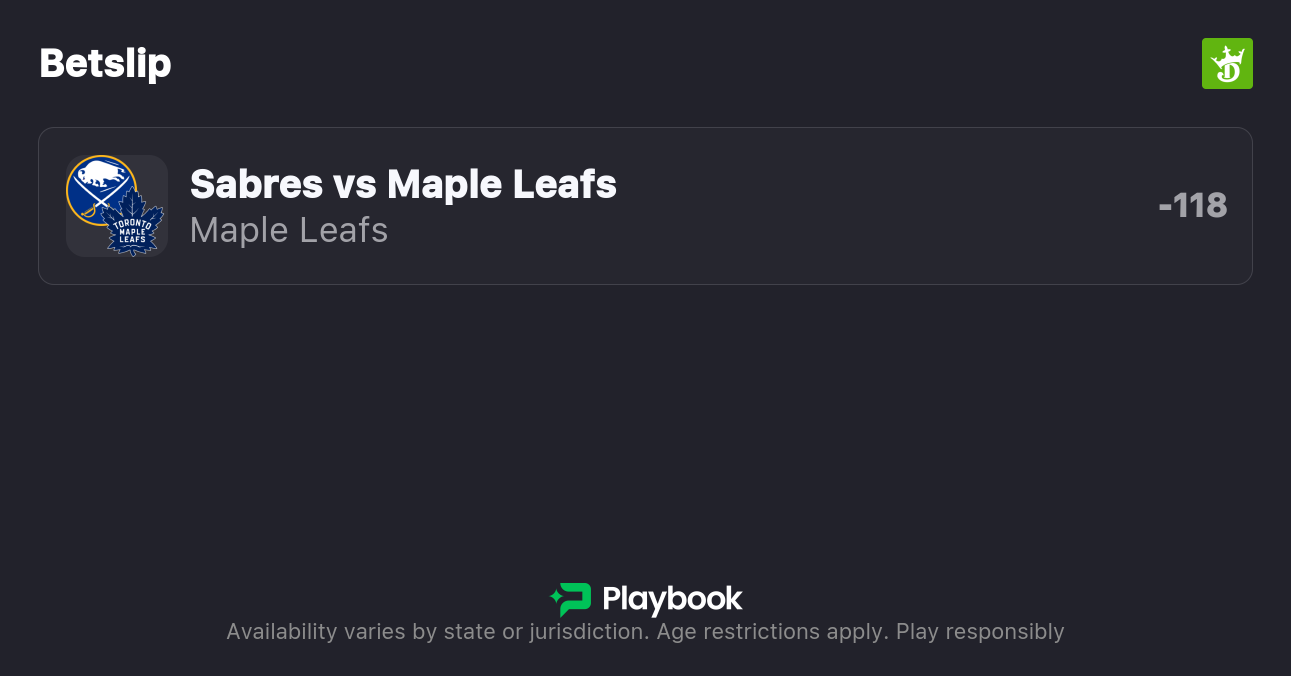Select the Sabres vs Maple Leafs matchup title

(x=402, y=184)
